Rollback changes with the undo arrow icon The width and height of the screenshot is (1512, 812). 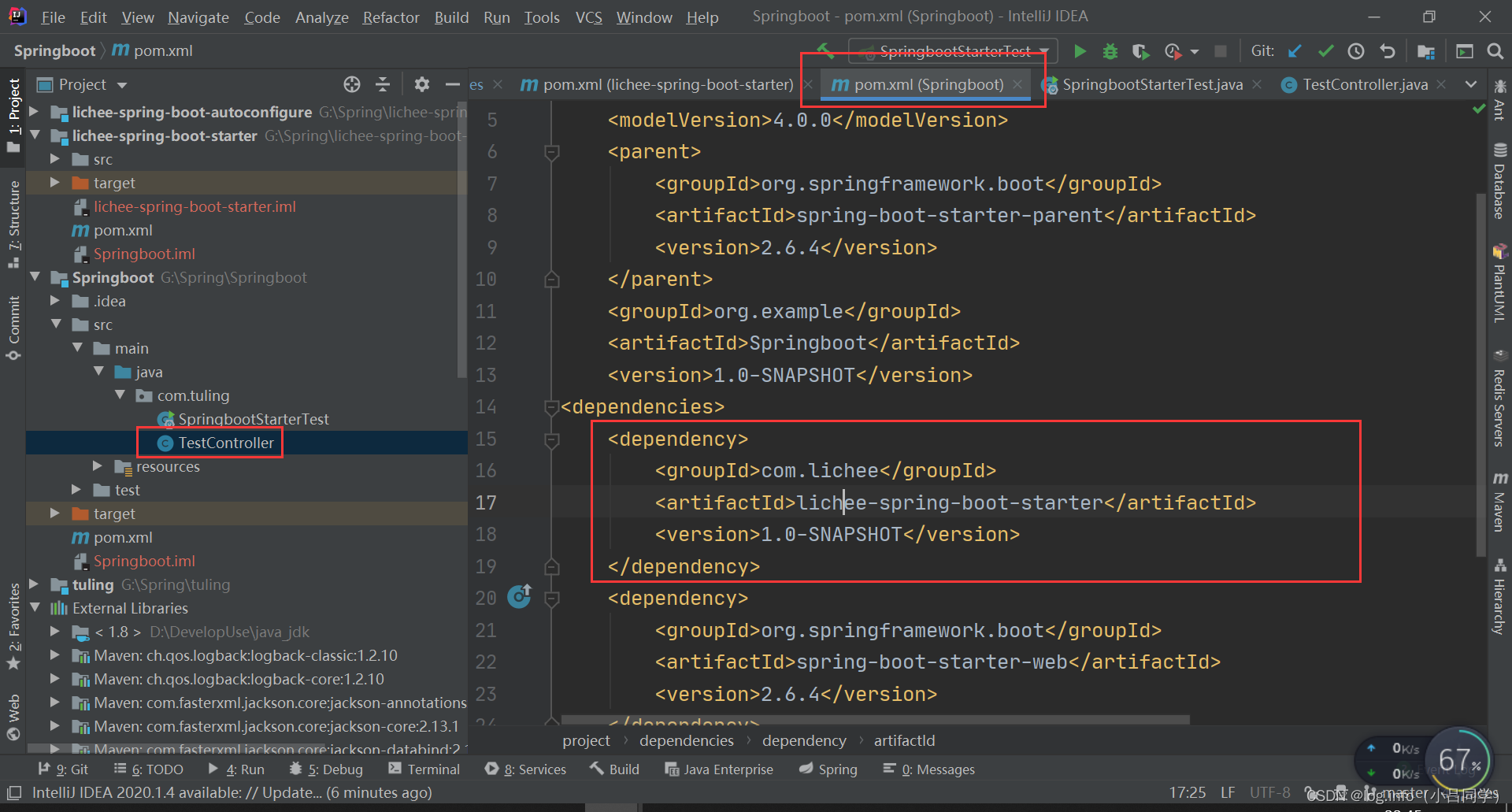click(x=1388, y=51)
